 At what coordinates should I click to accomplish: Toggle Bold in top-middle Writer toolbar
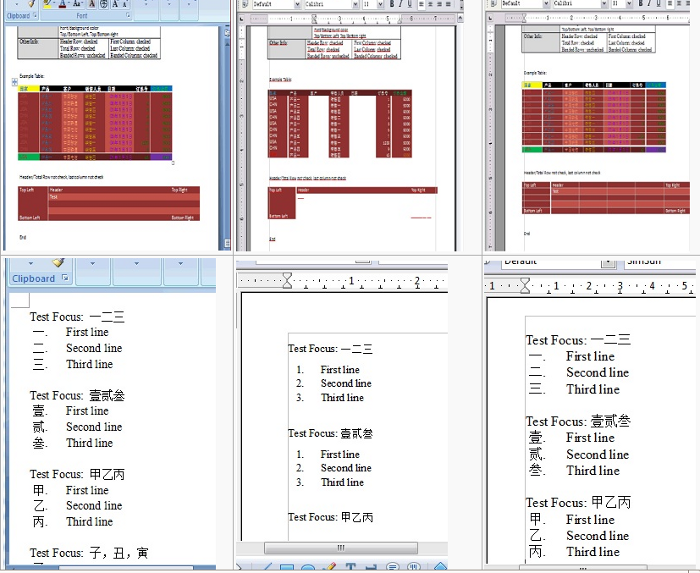[392, 4]
